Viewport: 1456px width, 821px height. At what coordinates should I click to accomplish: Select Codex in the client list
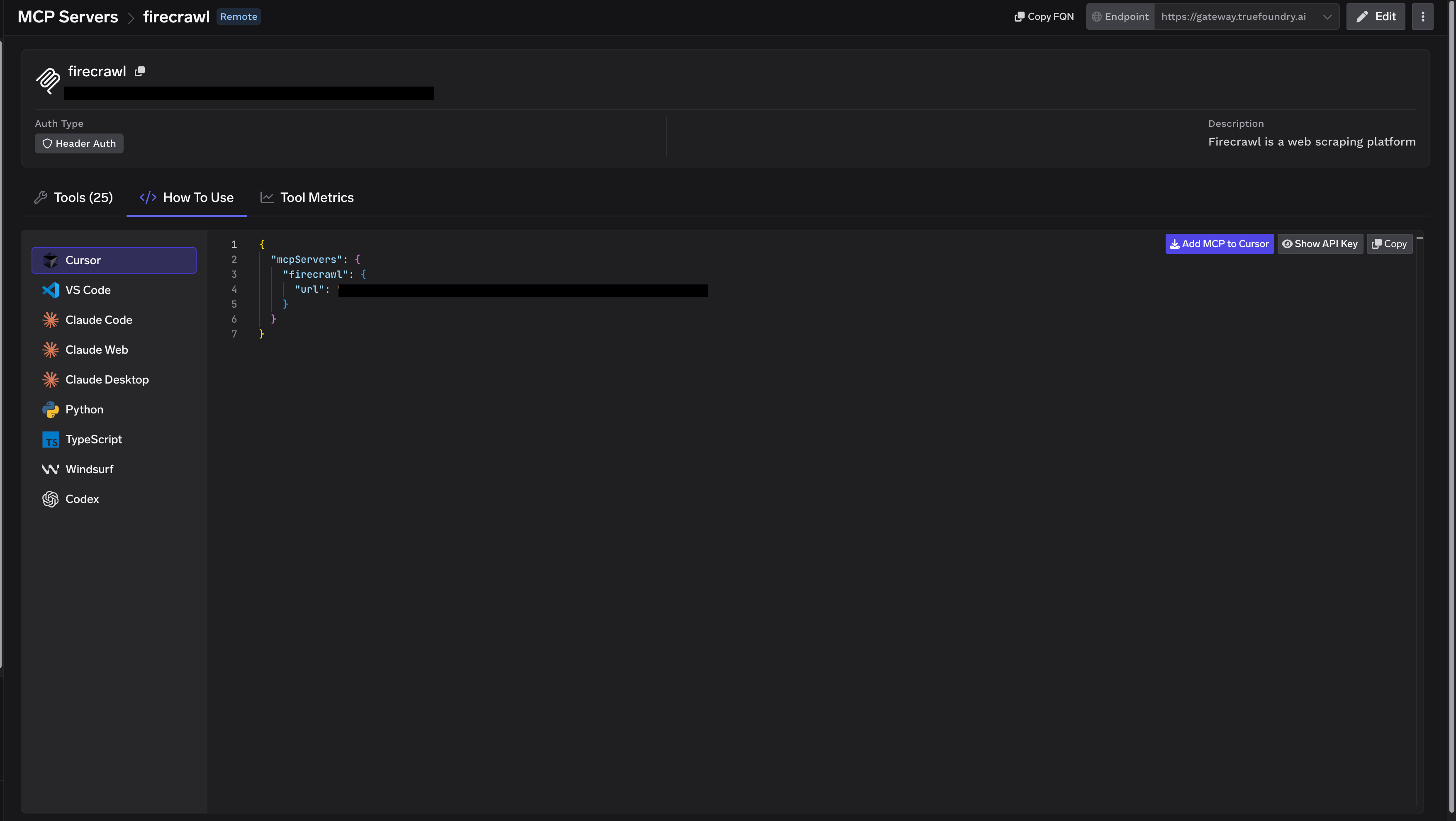(114, 499)
